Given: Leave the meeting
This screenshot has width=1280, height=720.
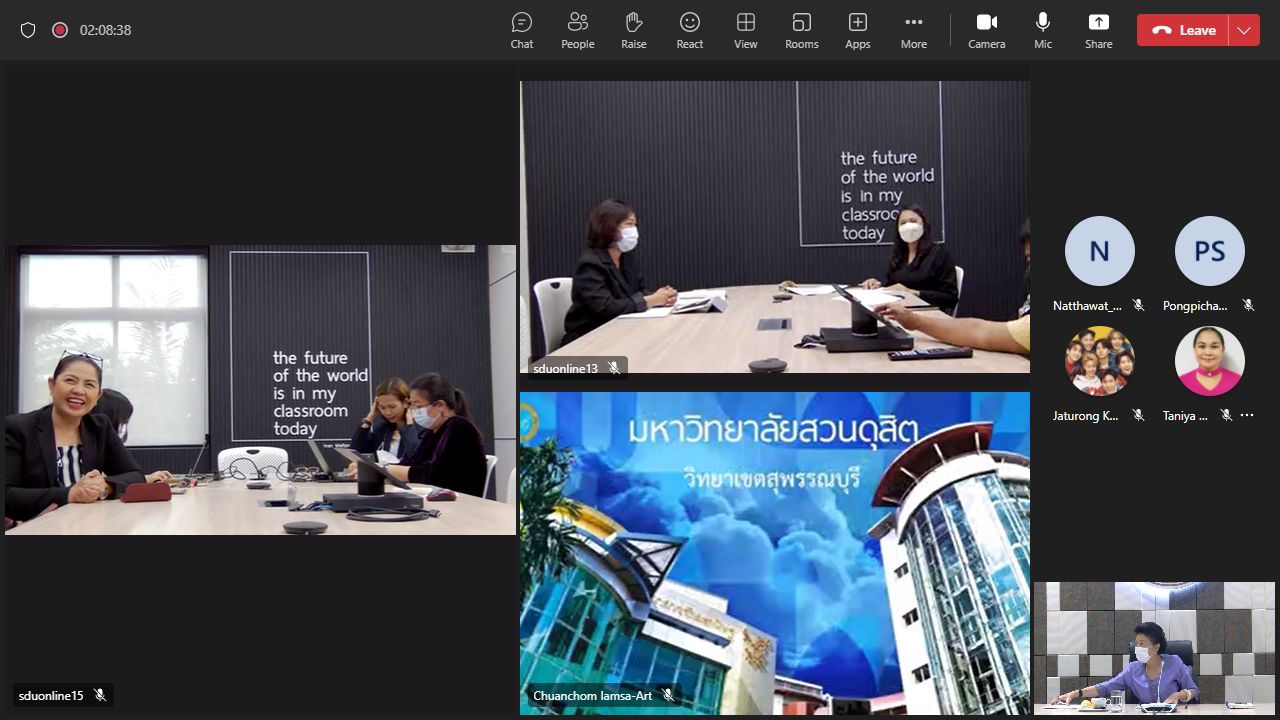Looking at the screenshot, I should 1183,30.
